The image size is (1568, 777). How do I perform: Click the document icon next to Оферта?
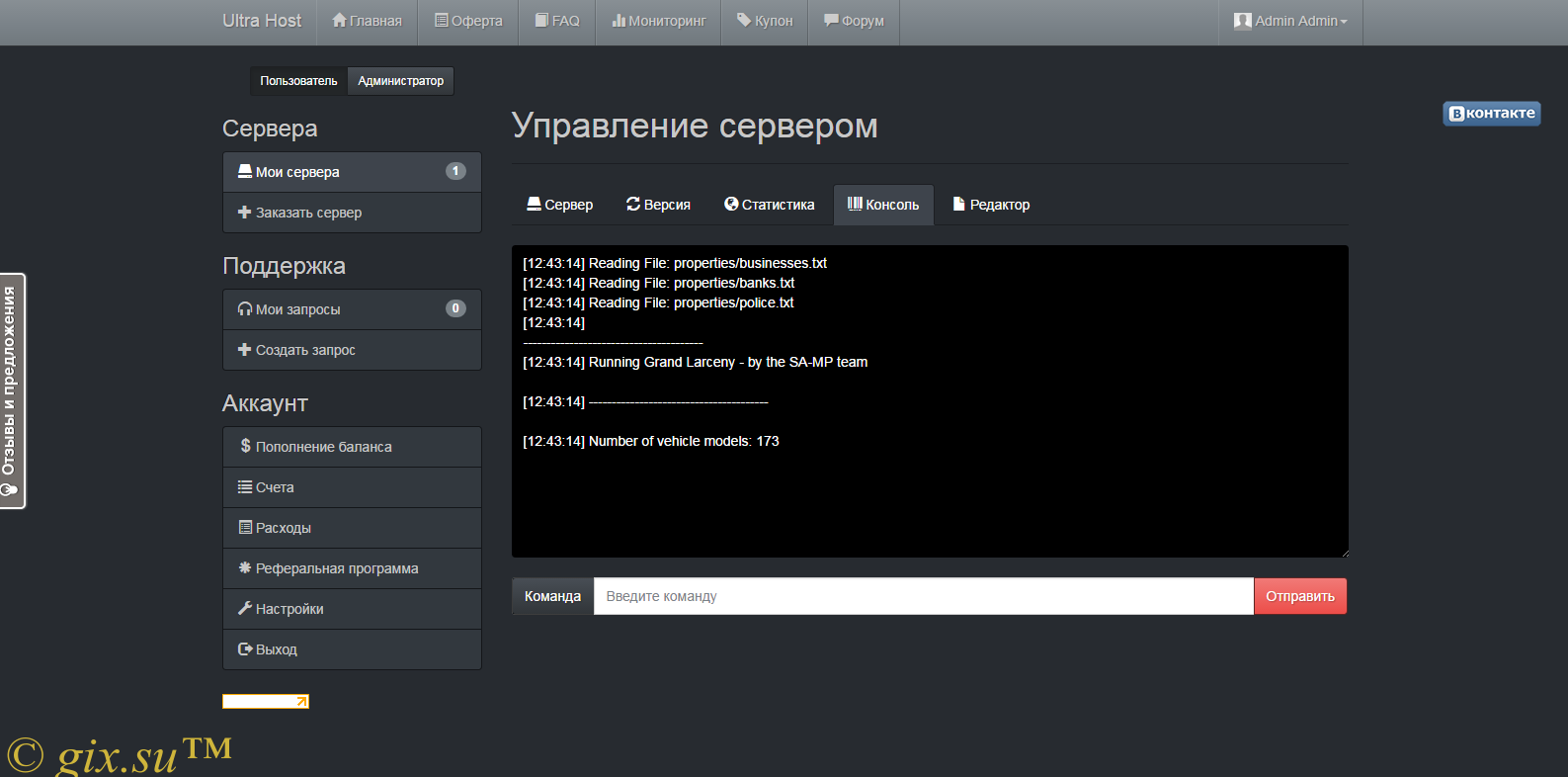(442, 20)
